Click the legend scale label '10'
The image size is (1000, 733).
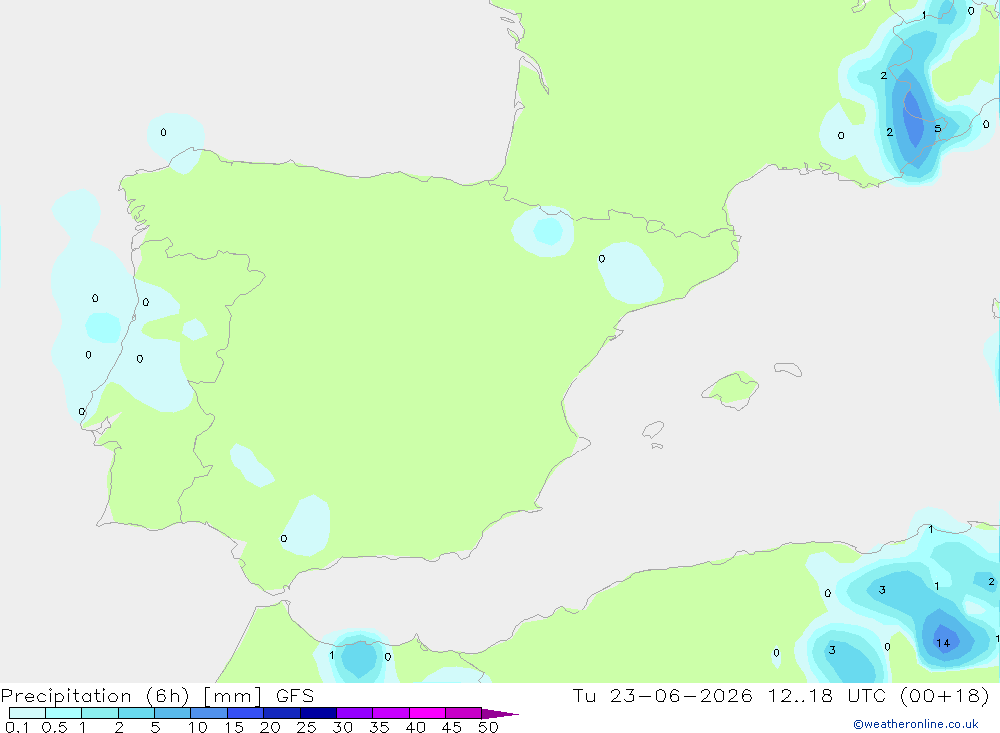(x=197, y=727)
